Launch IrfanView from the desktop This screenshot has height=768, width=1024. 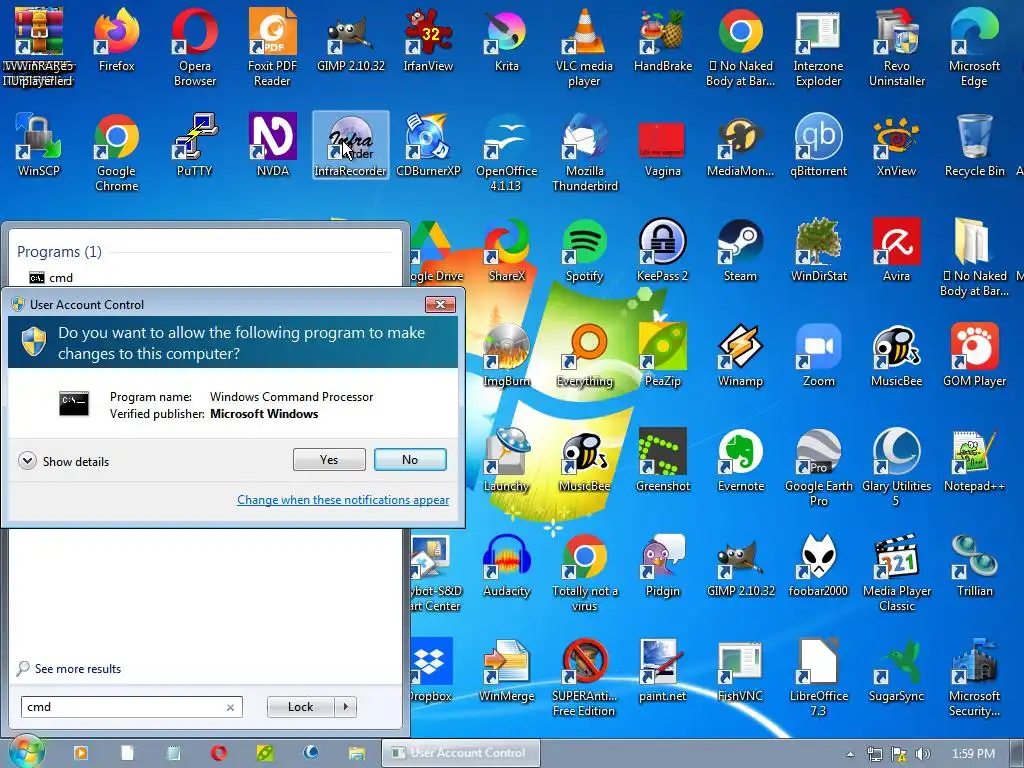pyautogui.click(x=428, y=39)
